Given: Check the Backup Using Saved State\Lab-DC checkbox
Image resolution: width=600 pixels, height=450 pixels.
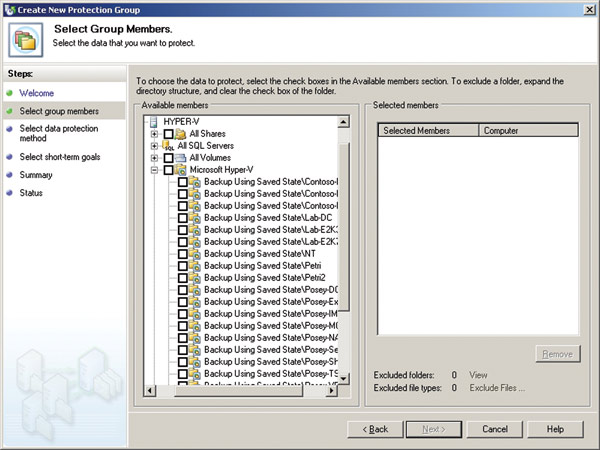Looking at the screenshot, I should 183,218.
